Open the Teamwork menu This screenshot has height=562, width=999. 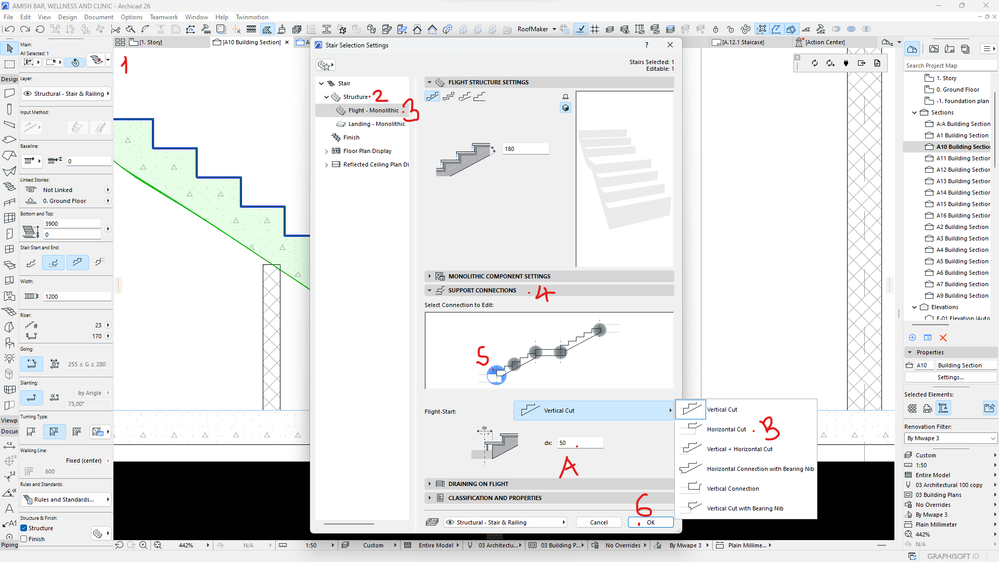pyautogui.click(x=164, y=17)
